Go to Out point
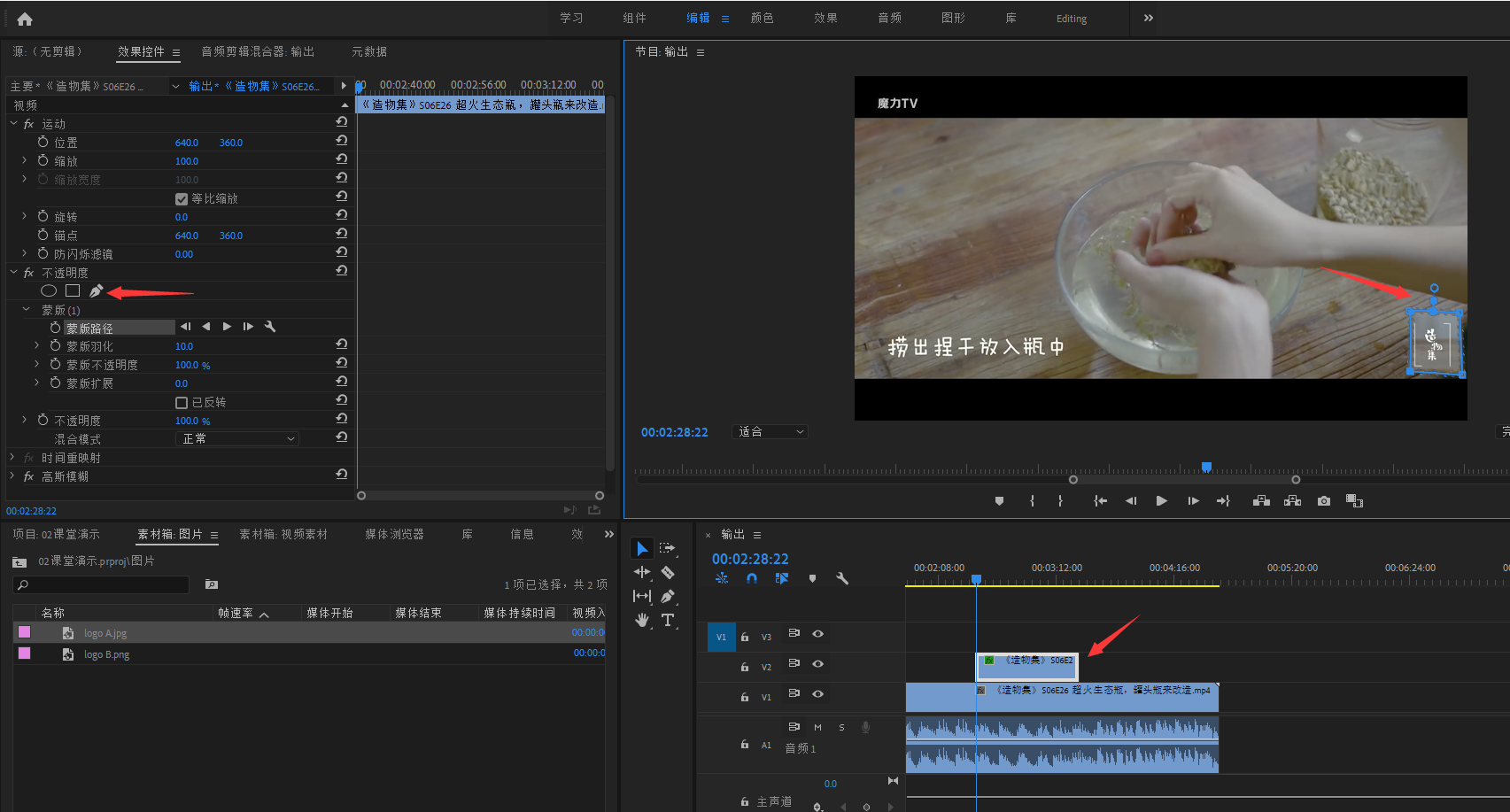 click(1223, 501)
